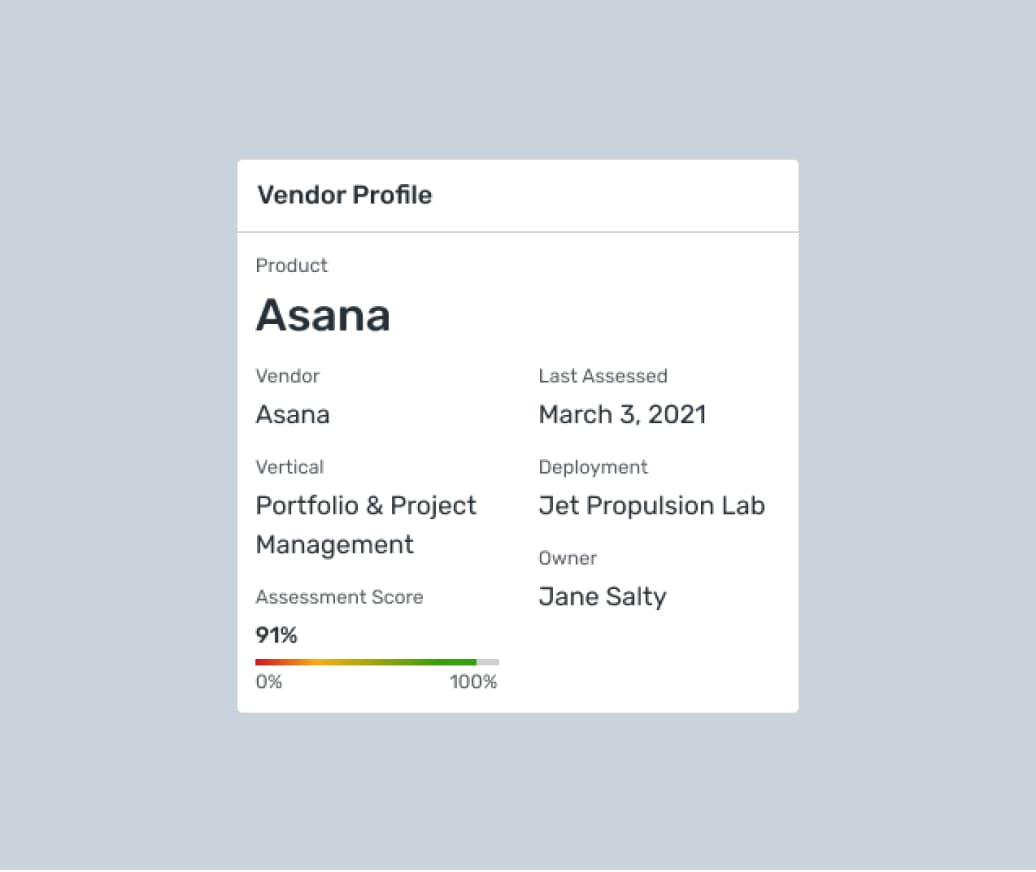Click the Last Assessed label
The image size is (1036, 872).
click(602, 376)
